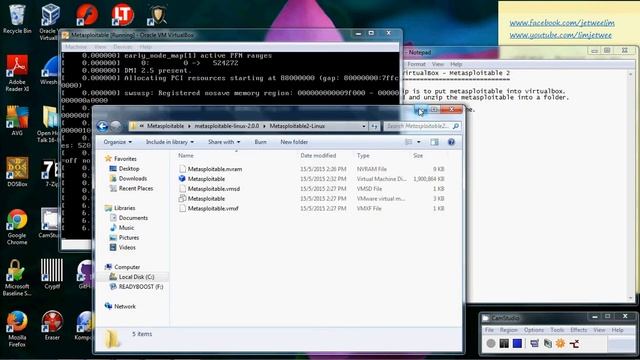The height and width of the screenshot is (360, 640).
Task: Click CamStudio screen annotations icon
Action: 547,344
